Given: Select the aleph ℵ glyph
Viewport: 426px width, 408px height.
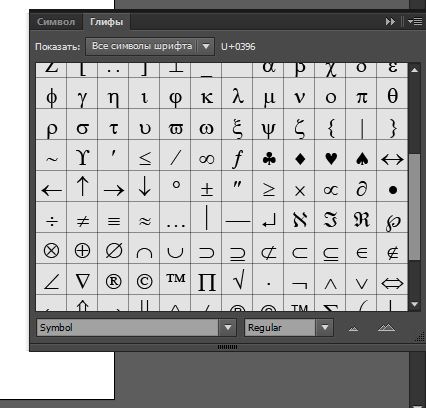Looking at the screenshot, I should coord(300,218).
